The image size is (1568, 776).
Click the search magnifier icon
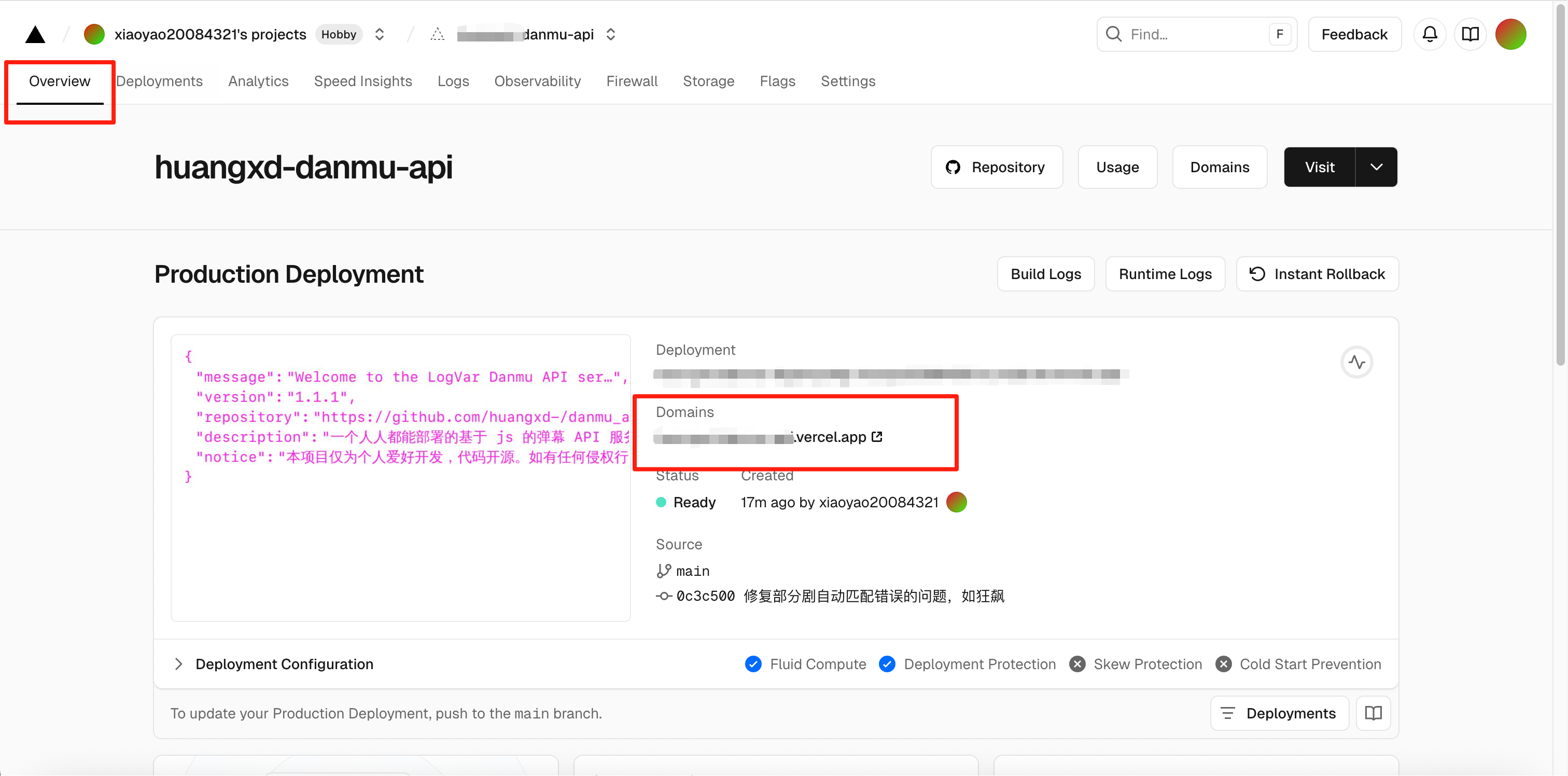coord(1113,34)
